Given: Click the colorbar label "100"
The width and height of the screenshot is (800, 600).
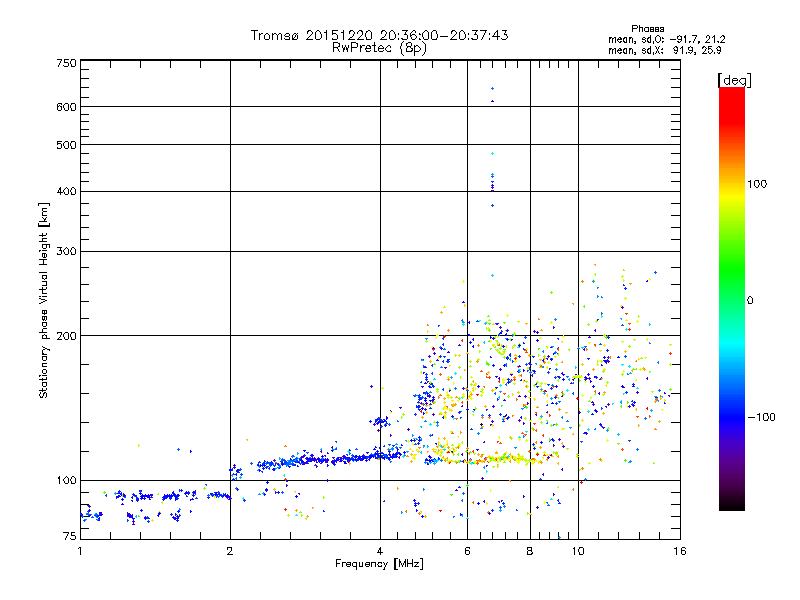Looking at the screenshot, I should (x=757, y=184).
